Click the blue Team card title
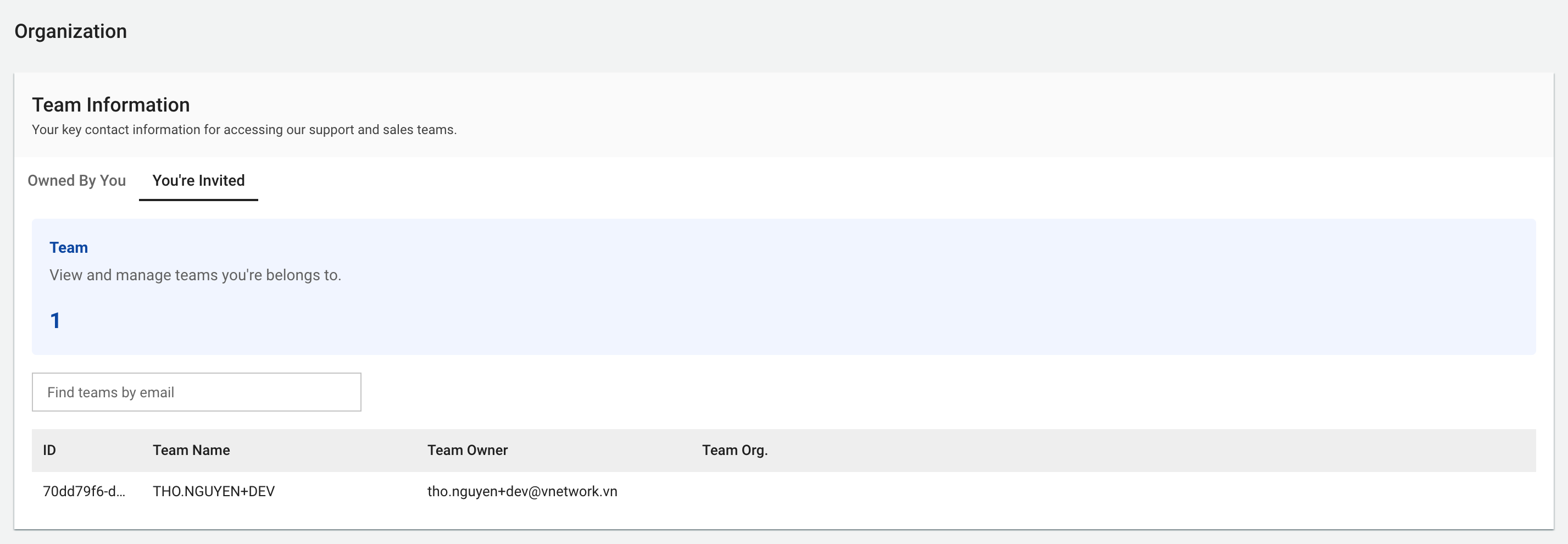 point(69,248)
